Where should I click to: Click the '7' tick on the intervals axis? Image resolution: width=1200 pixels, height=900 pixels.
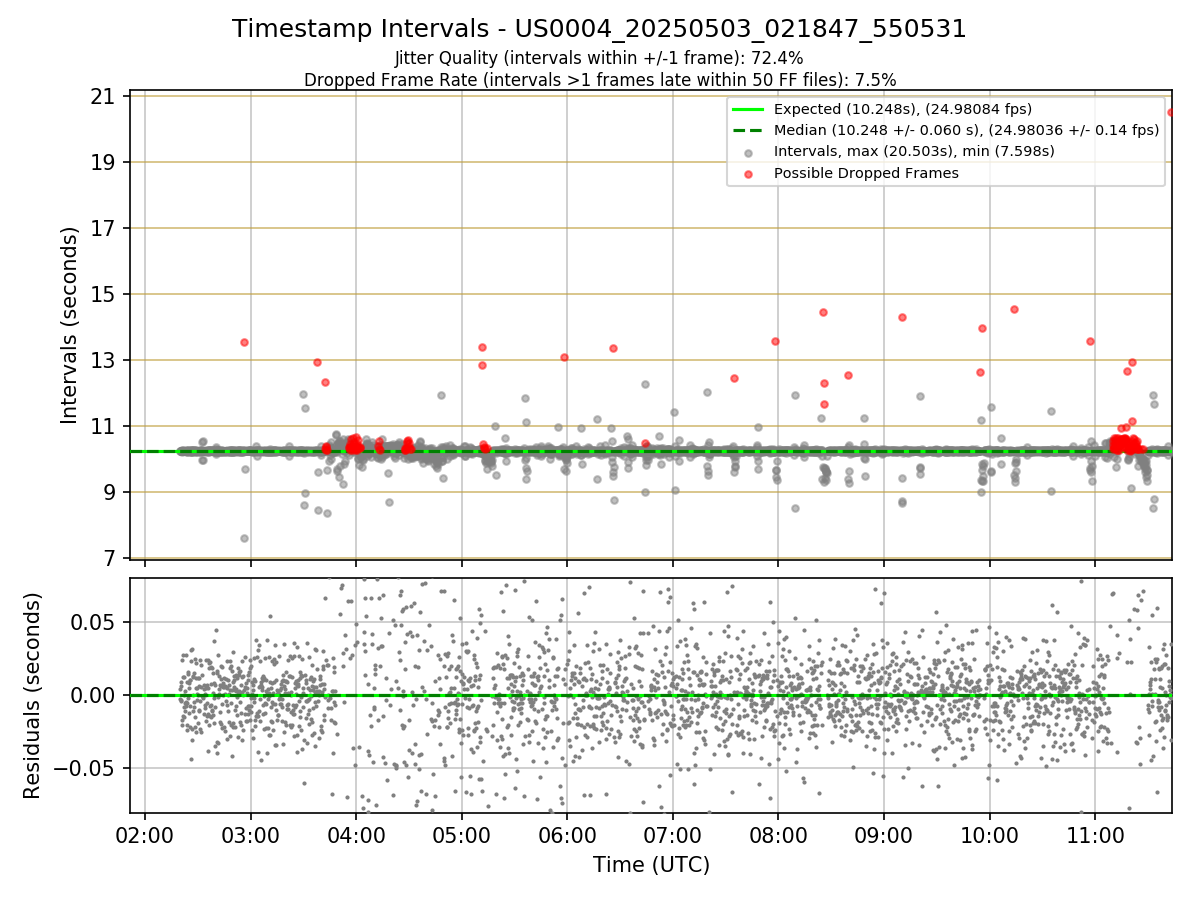coord(108,559)
